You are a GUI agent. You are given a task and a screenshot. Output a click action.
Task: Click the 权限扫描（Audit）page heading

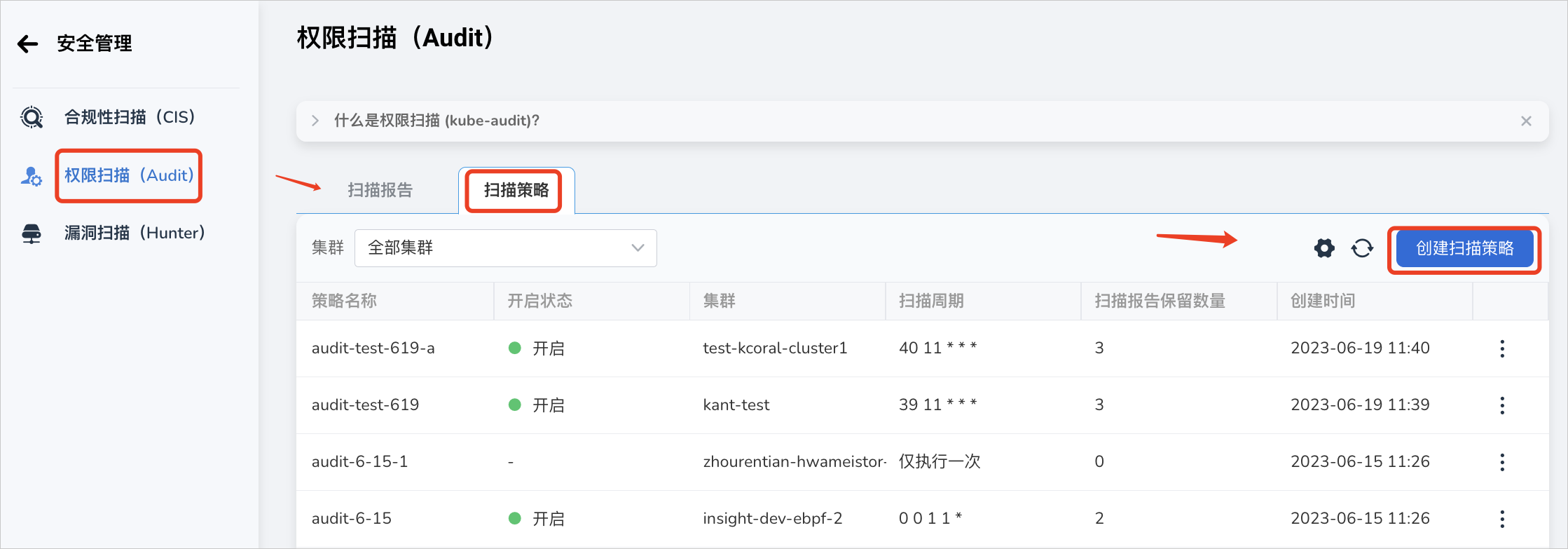tap(395, 38)
